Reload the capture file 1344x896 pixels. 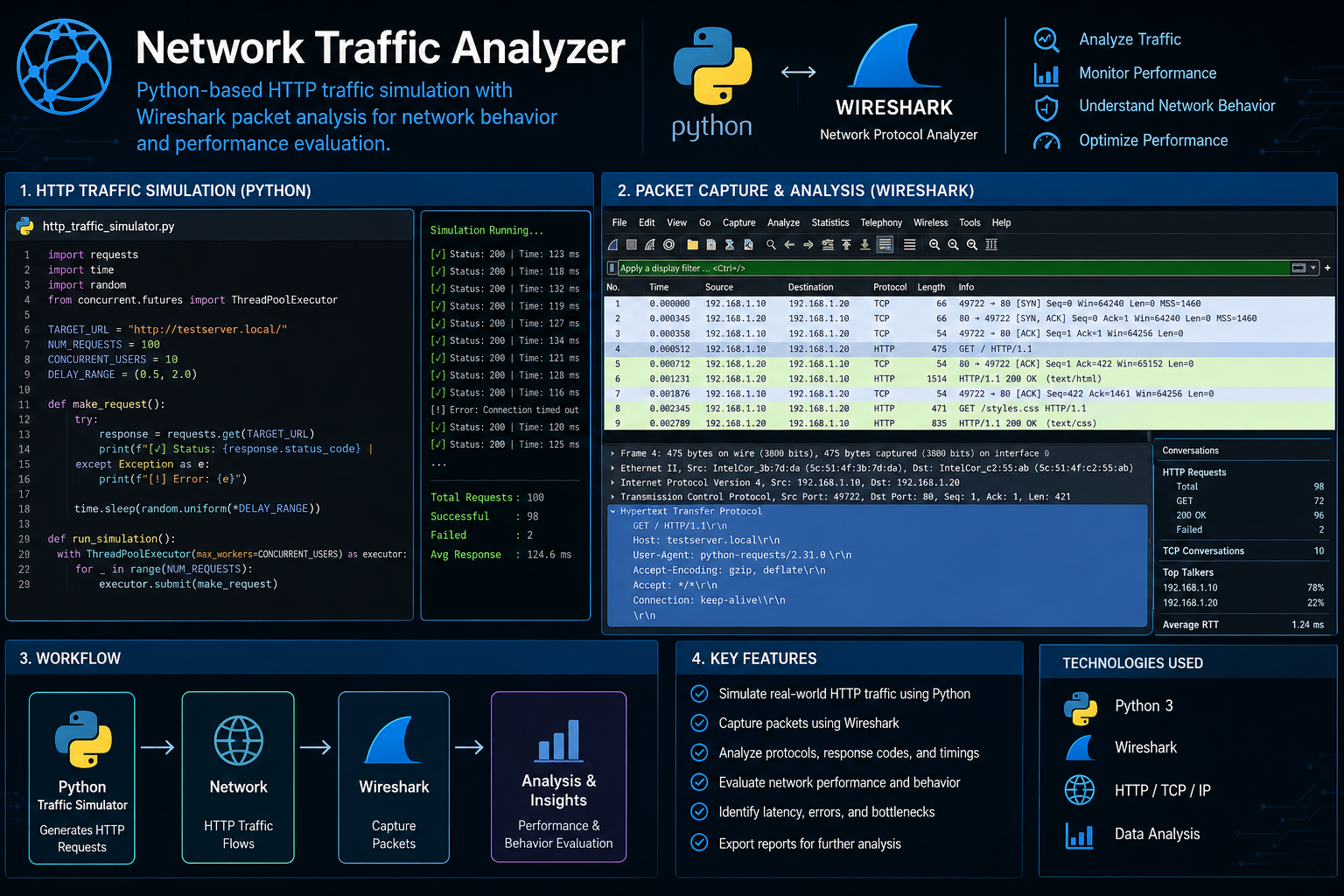(x=748, y=245)
